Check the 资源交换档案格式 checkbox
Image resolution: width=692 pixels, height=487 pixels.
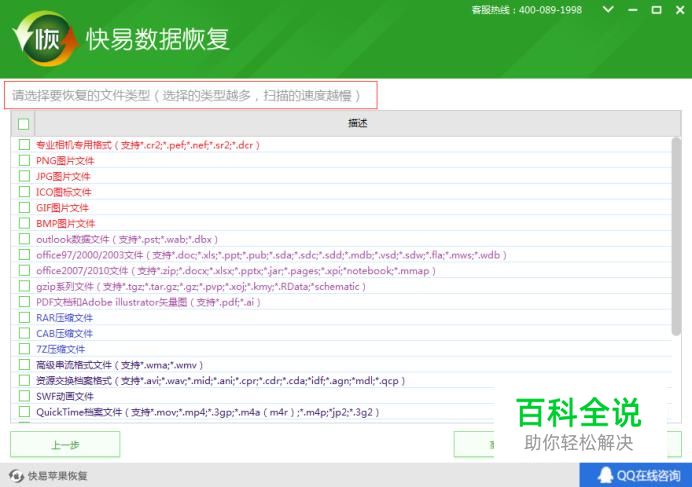[24, 380]
